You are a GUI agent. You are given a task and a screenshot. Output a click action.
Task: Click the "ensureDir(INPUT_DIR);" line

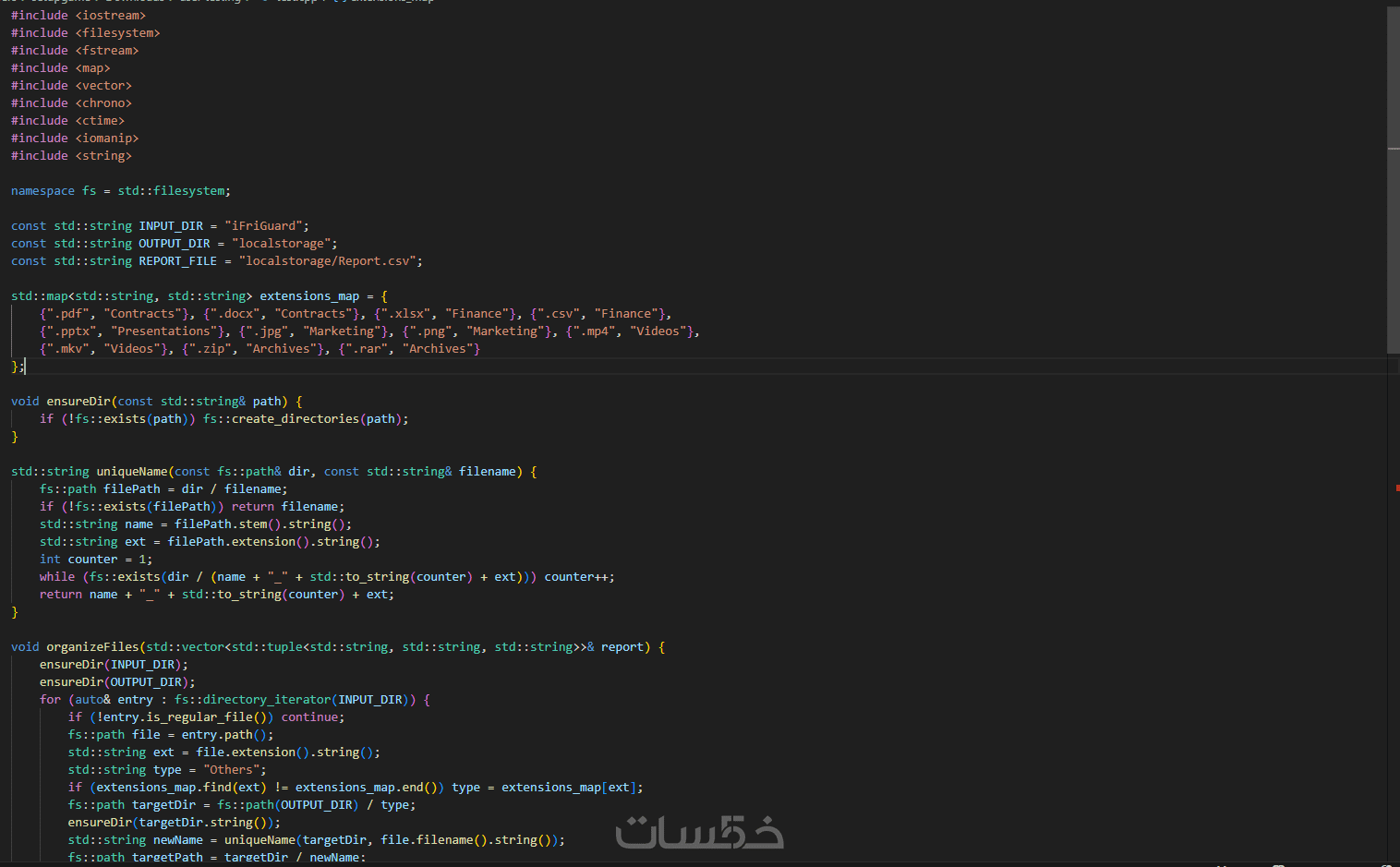tap(115, 665)
